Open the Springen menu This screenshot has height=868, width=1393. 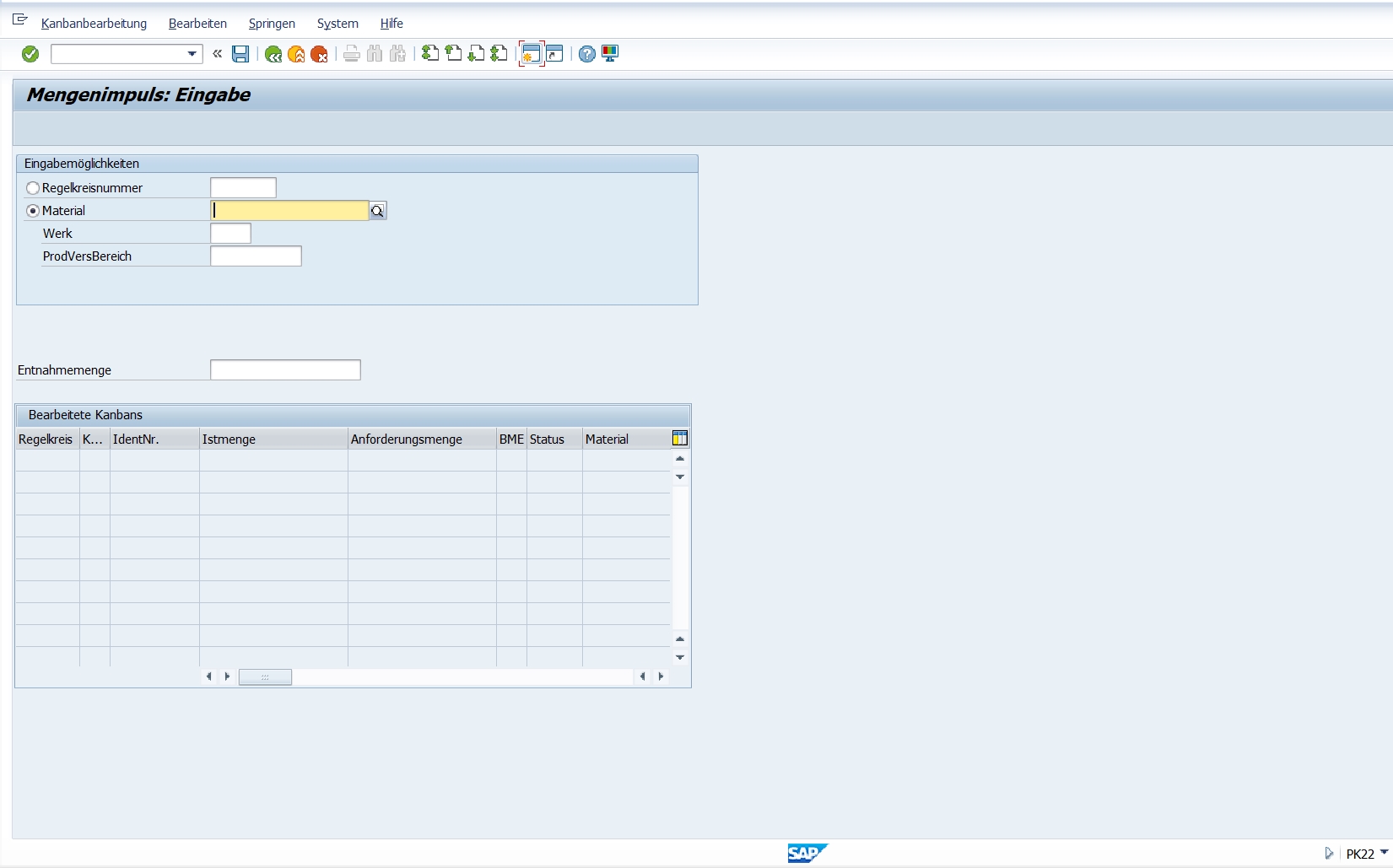[272, 24]
